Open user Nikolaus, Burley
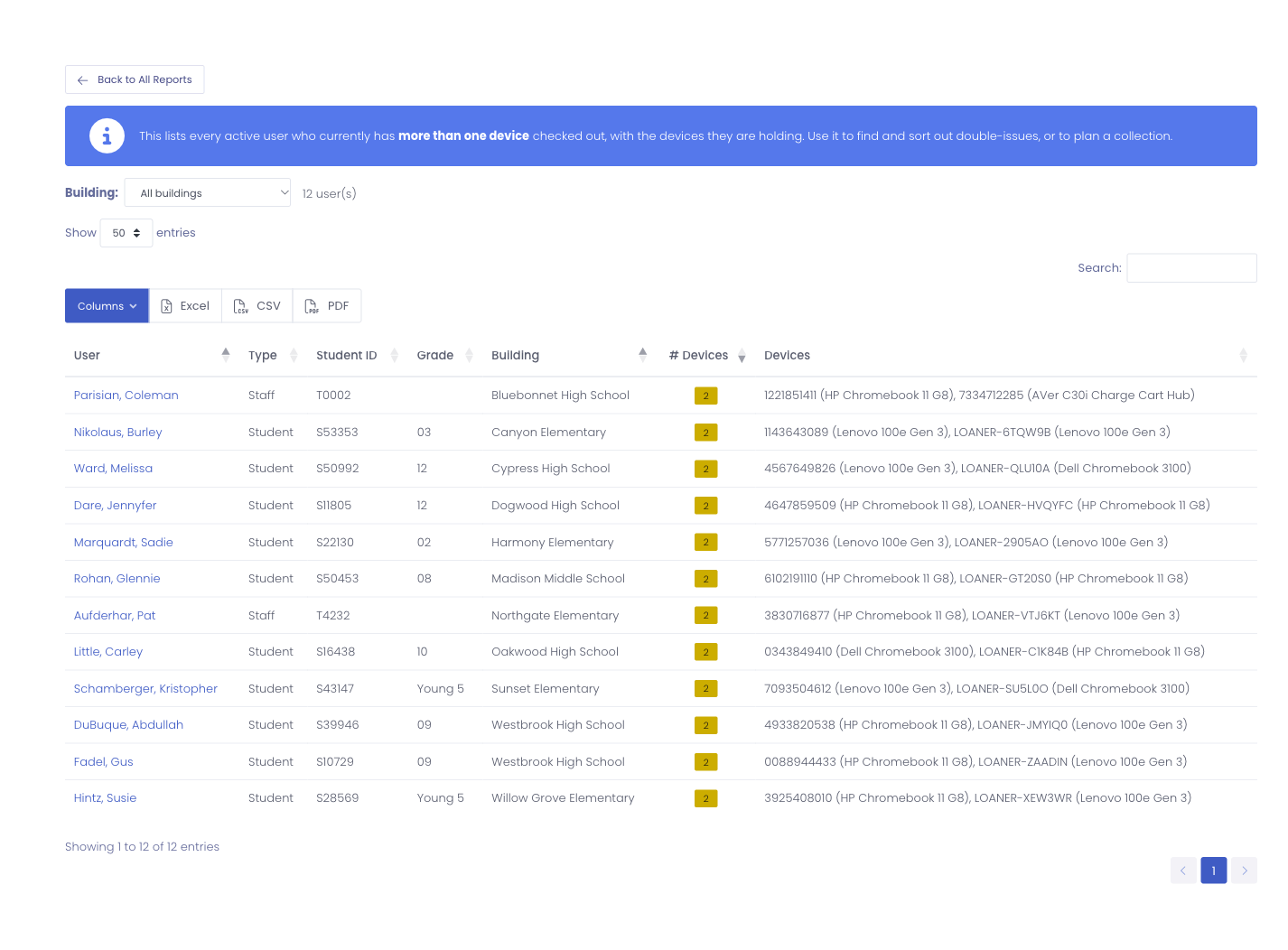This screenshot has height=950, width=1288. [x=118, y=433]
